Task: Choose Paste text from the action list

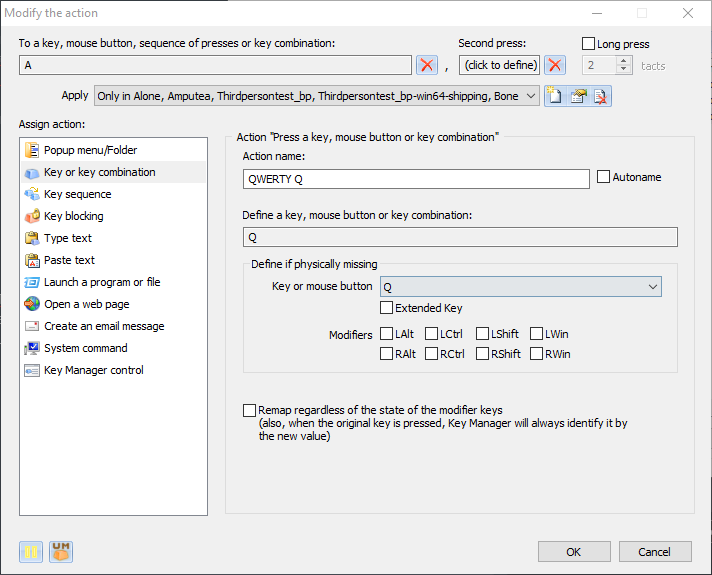Action: coord(70,260)
